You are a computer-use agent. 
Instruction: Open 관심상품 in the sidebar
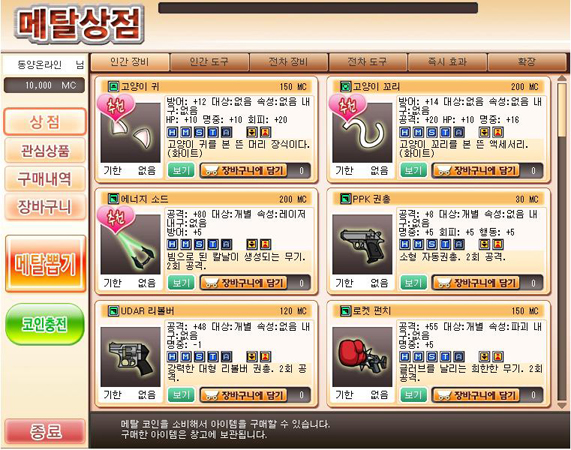click(45, 151)
